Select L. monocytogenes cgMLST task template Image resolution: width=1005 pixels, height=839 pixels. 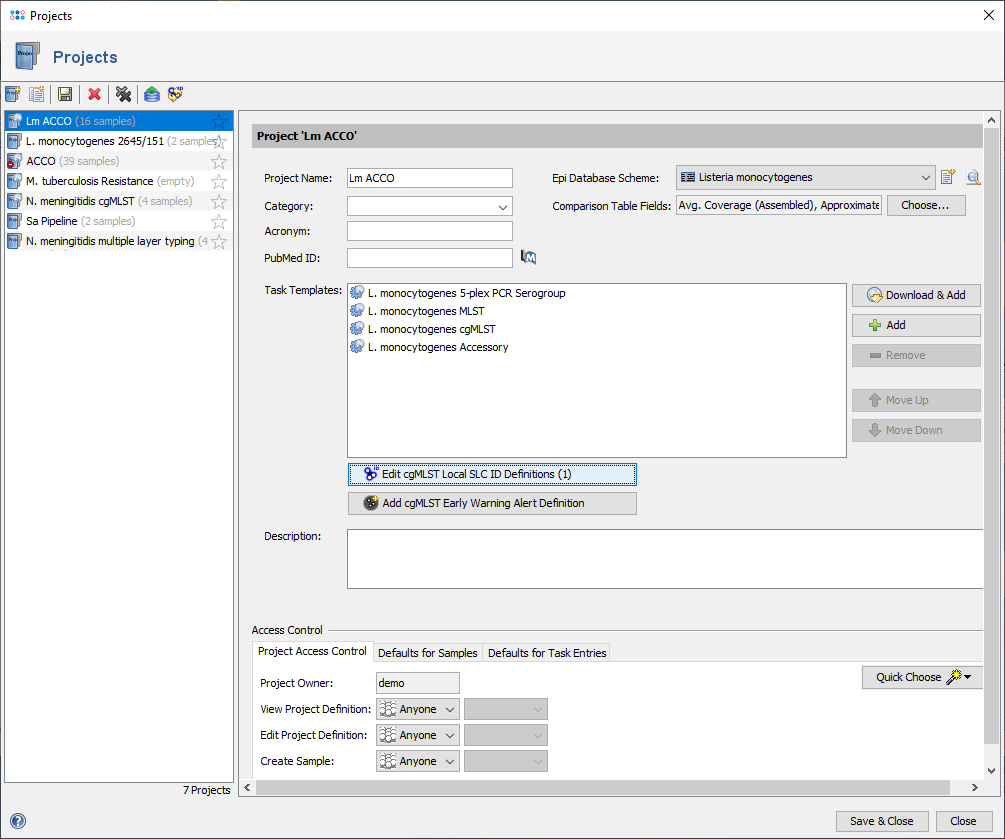point(431,329)
